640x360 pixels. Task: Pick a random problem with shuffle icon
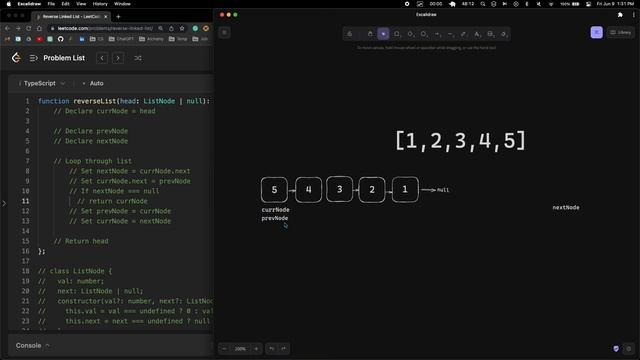[138, 58]
